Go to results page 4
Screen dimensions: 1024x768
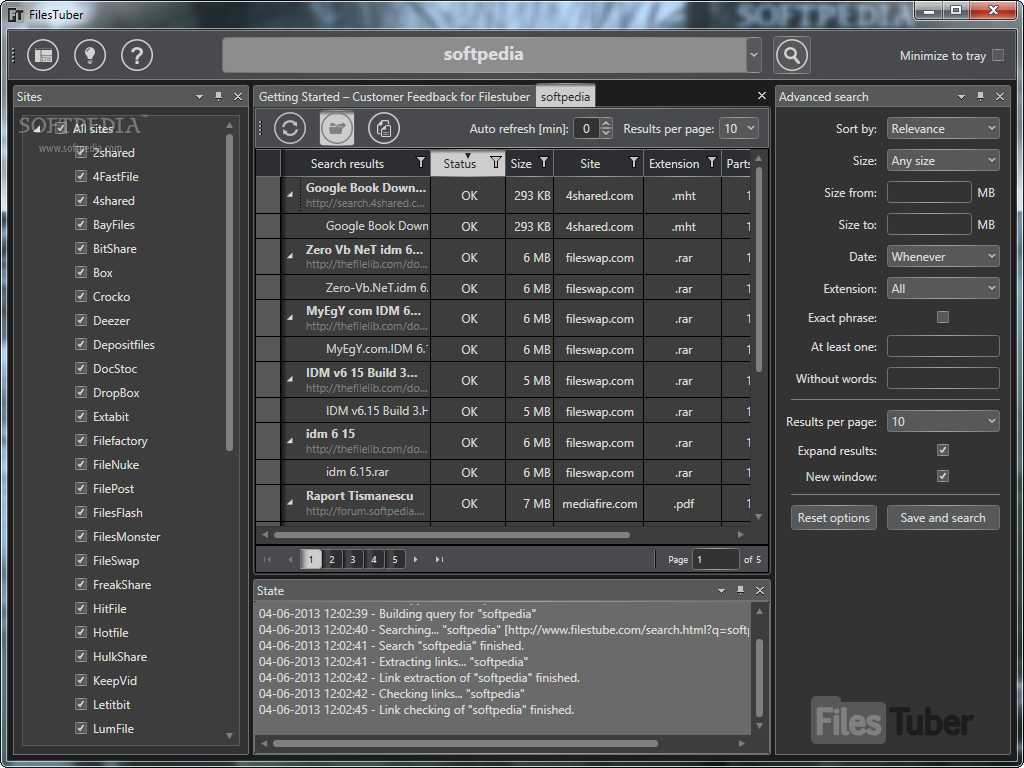pos(374,559)
